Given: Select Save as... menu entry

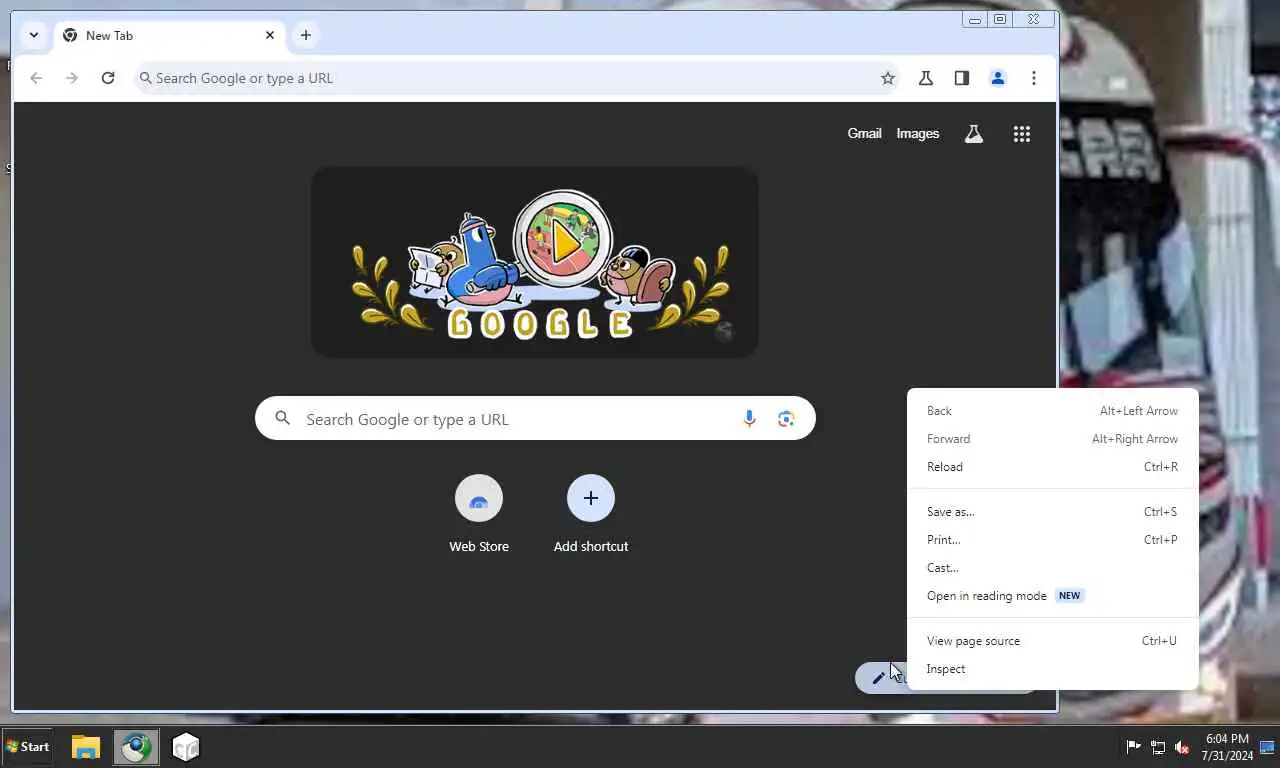Looking at the screenshot, I should coord(1052,512).
